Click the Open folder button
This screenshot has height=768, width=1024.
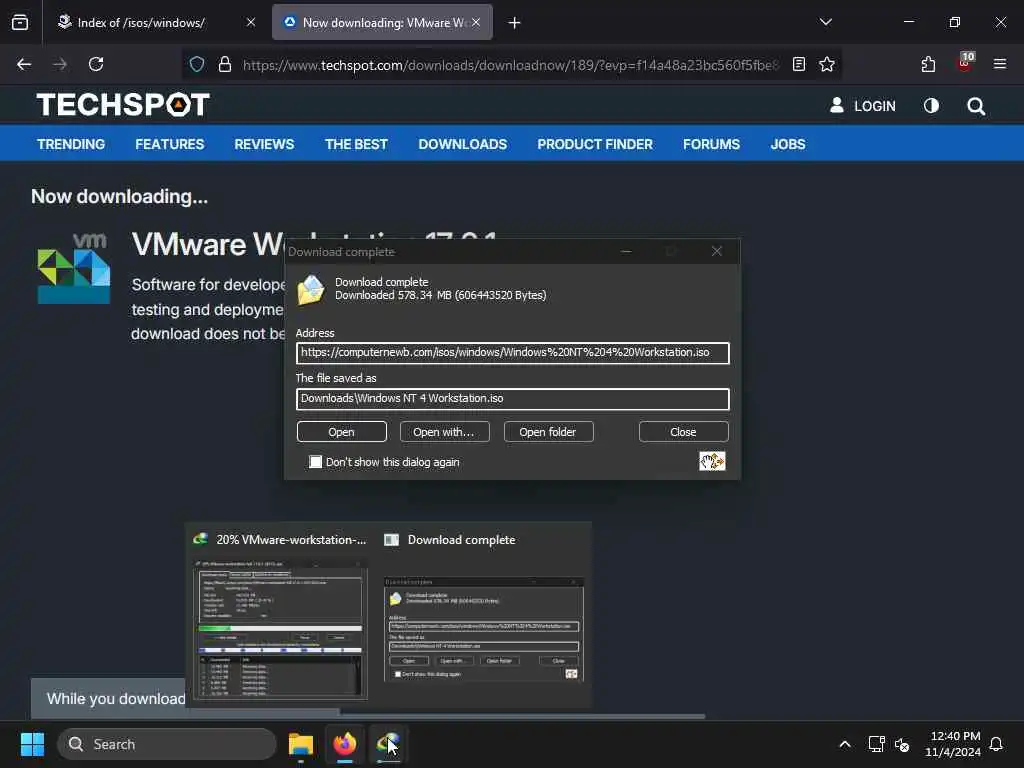(549, 432)
